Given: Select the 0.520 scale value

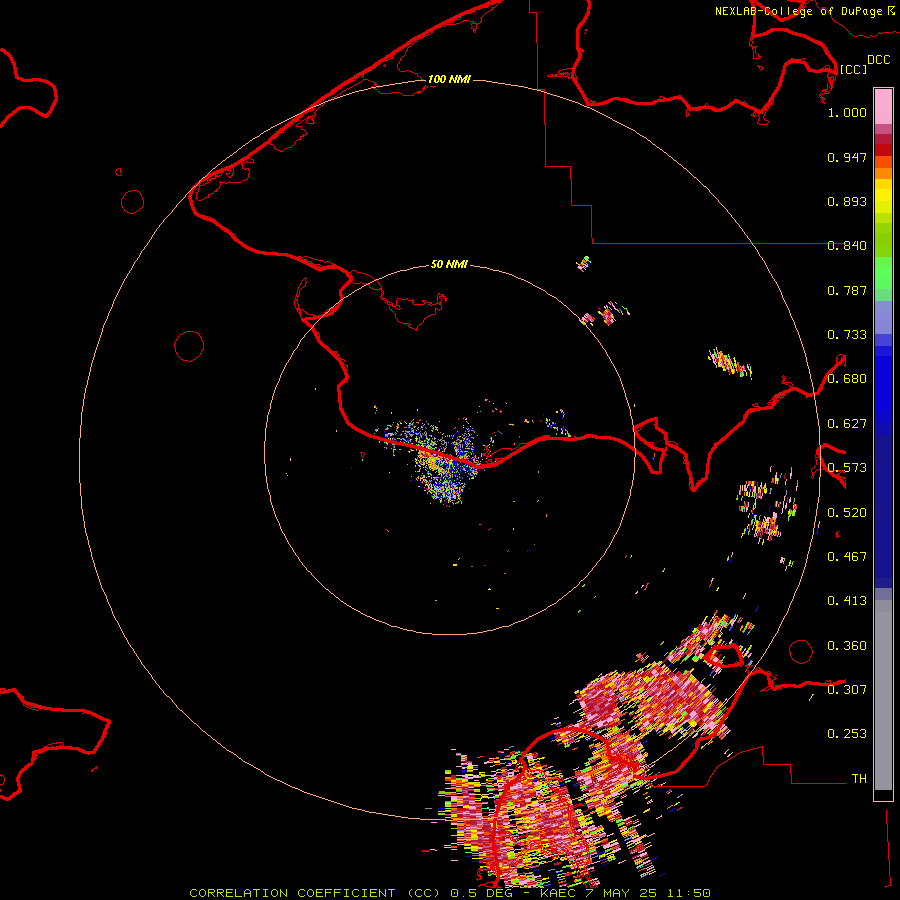Looking at the screenshot, I should click(847, 513).
